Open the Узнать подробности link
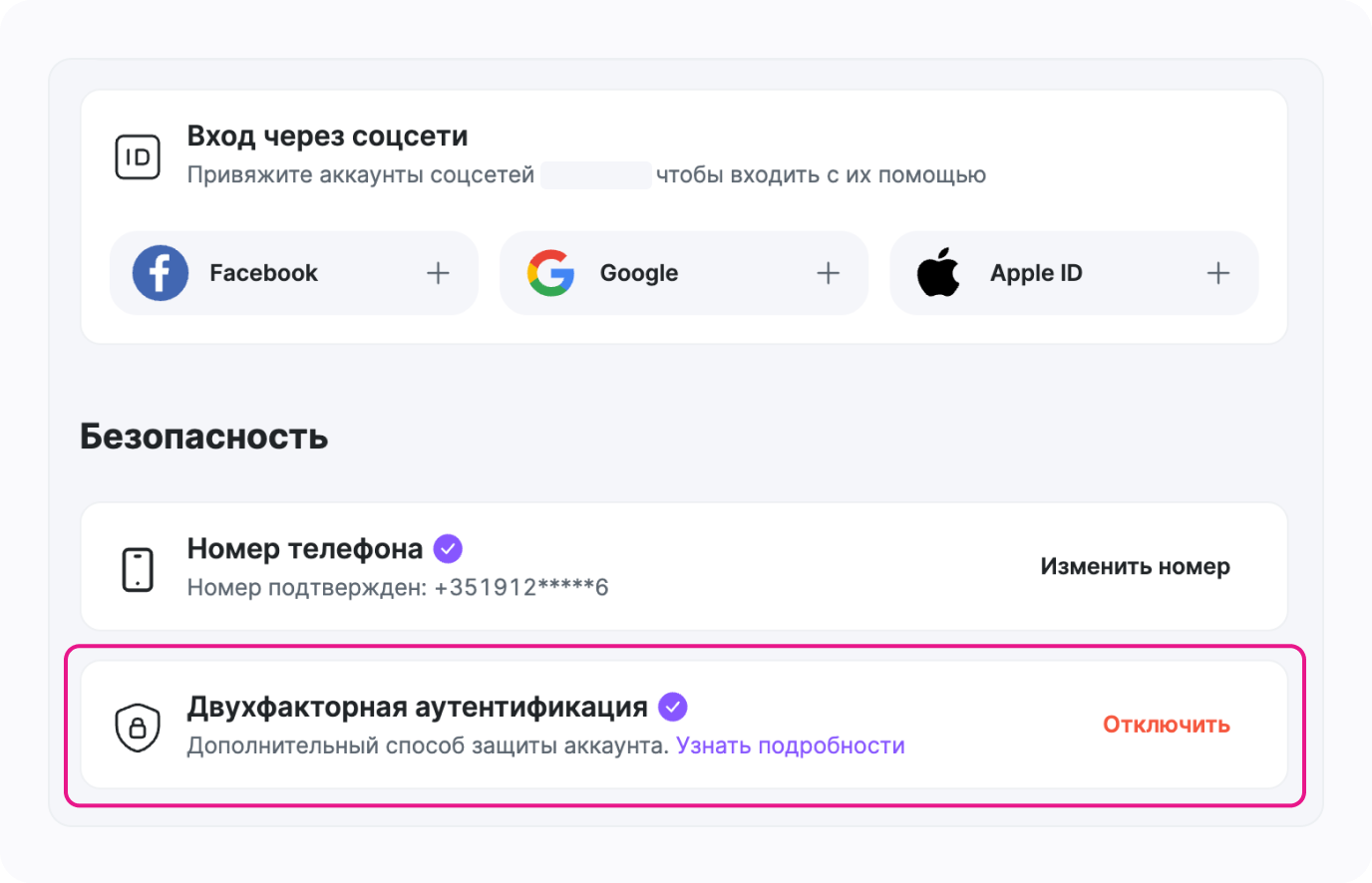Viewport: 1372px width, 883px height. [790, 745]
